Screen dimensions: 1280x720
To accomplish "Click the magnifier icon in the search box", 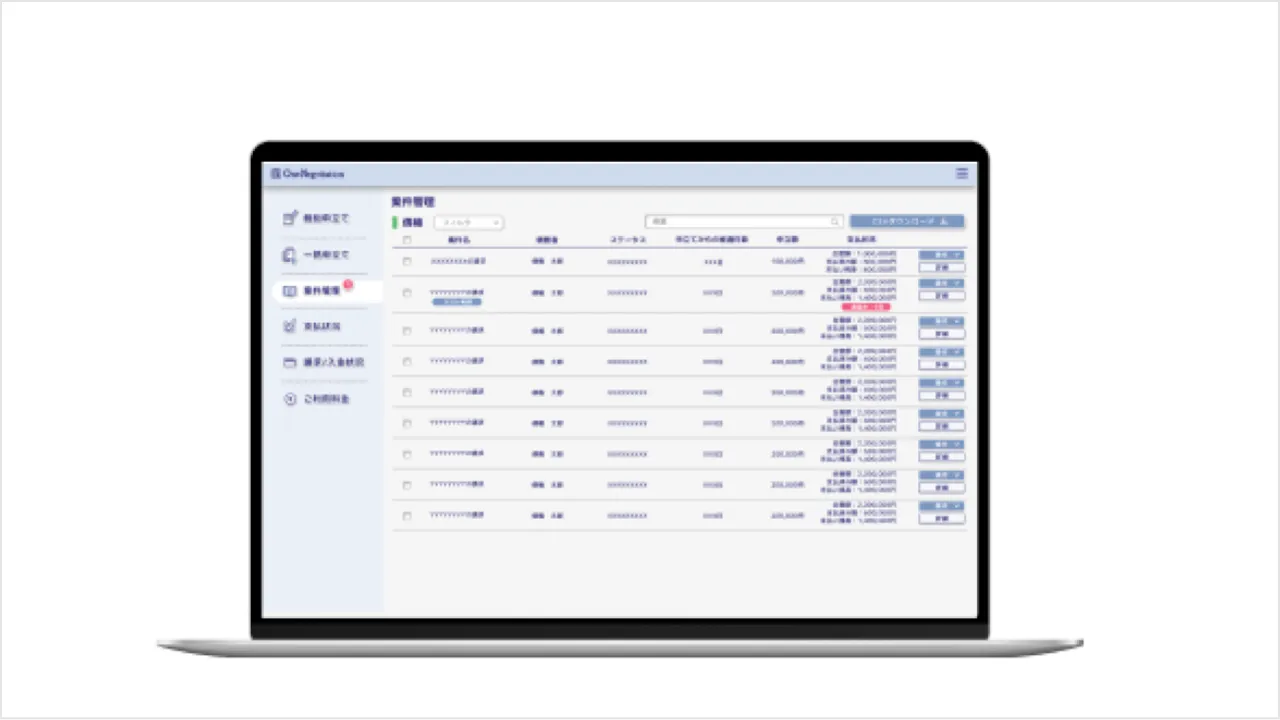I will [835, 222].
